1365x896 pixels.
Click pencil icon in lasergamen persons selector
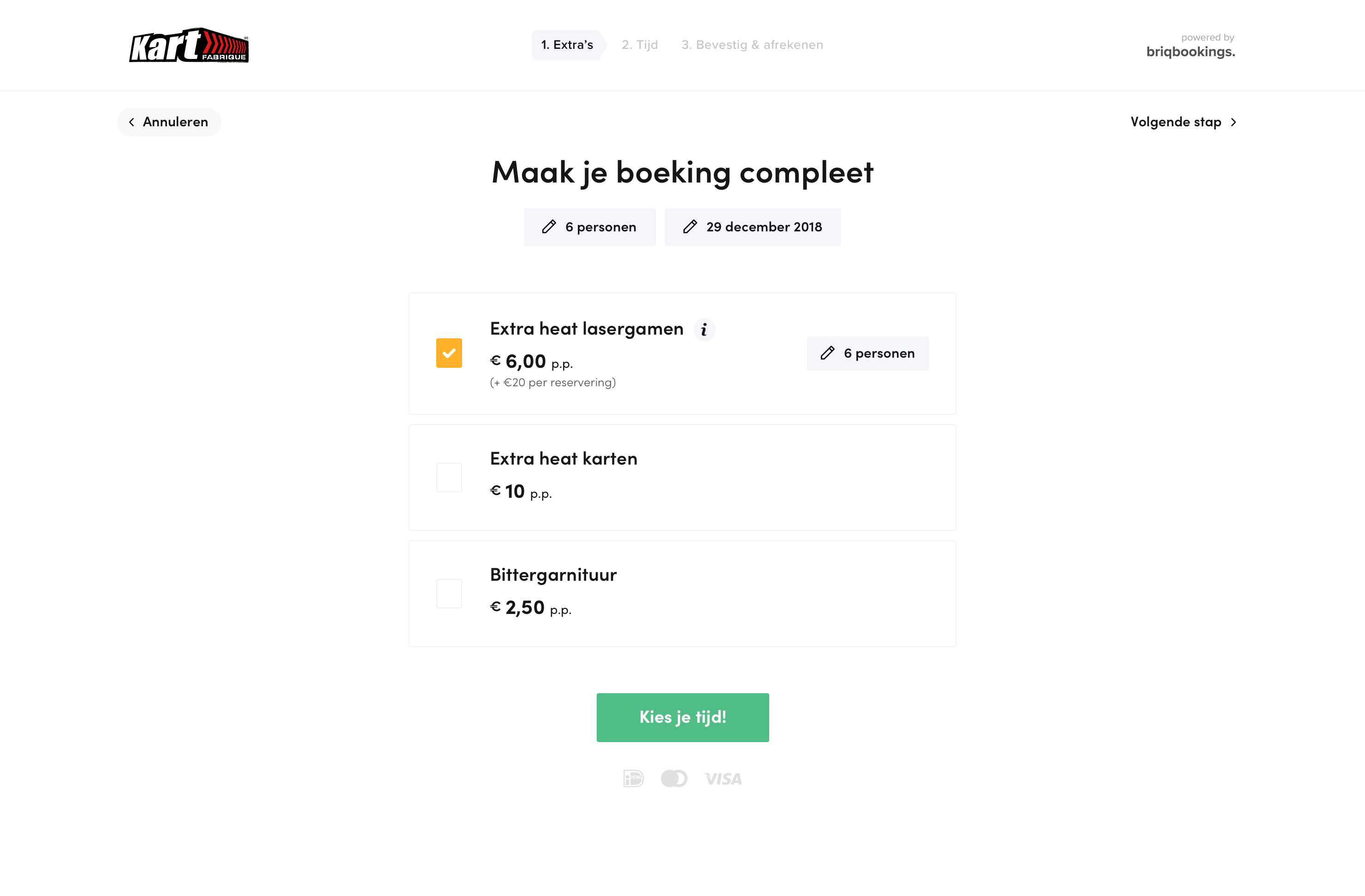click(827, 353)
